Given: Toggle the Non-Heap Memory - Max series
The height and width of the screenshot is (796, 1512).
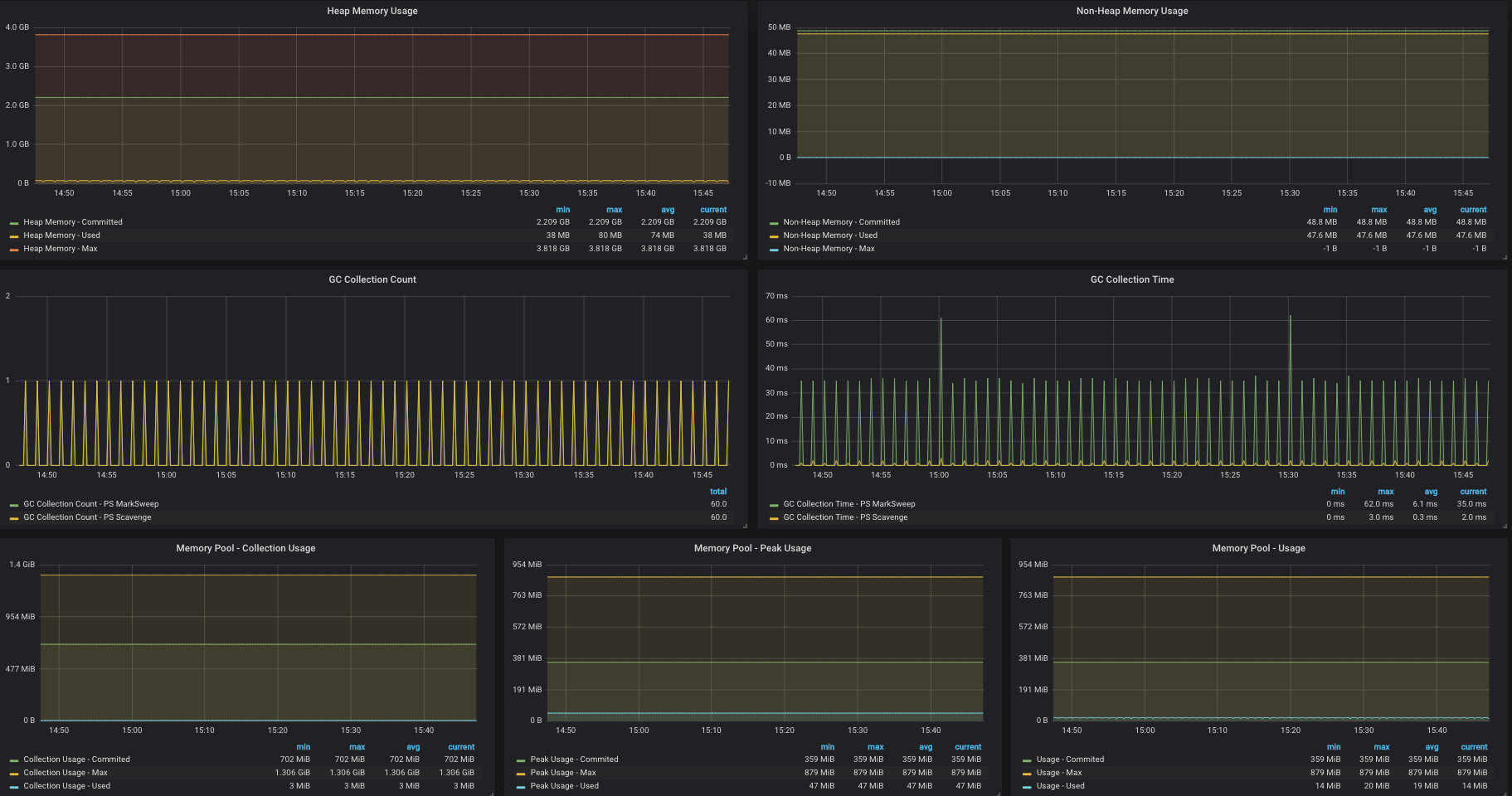Looking at the screenshot, I should 829,249.
